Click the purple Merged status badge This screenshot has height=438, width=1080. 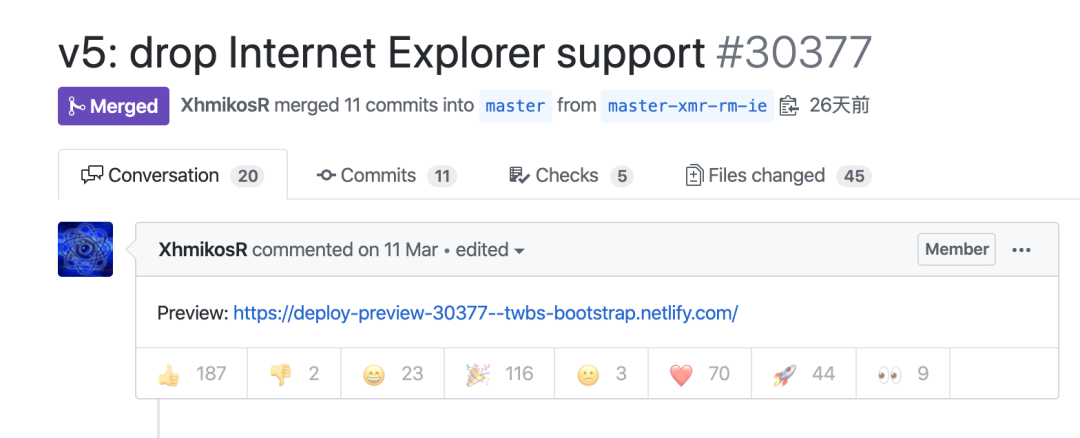114,106
